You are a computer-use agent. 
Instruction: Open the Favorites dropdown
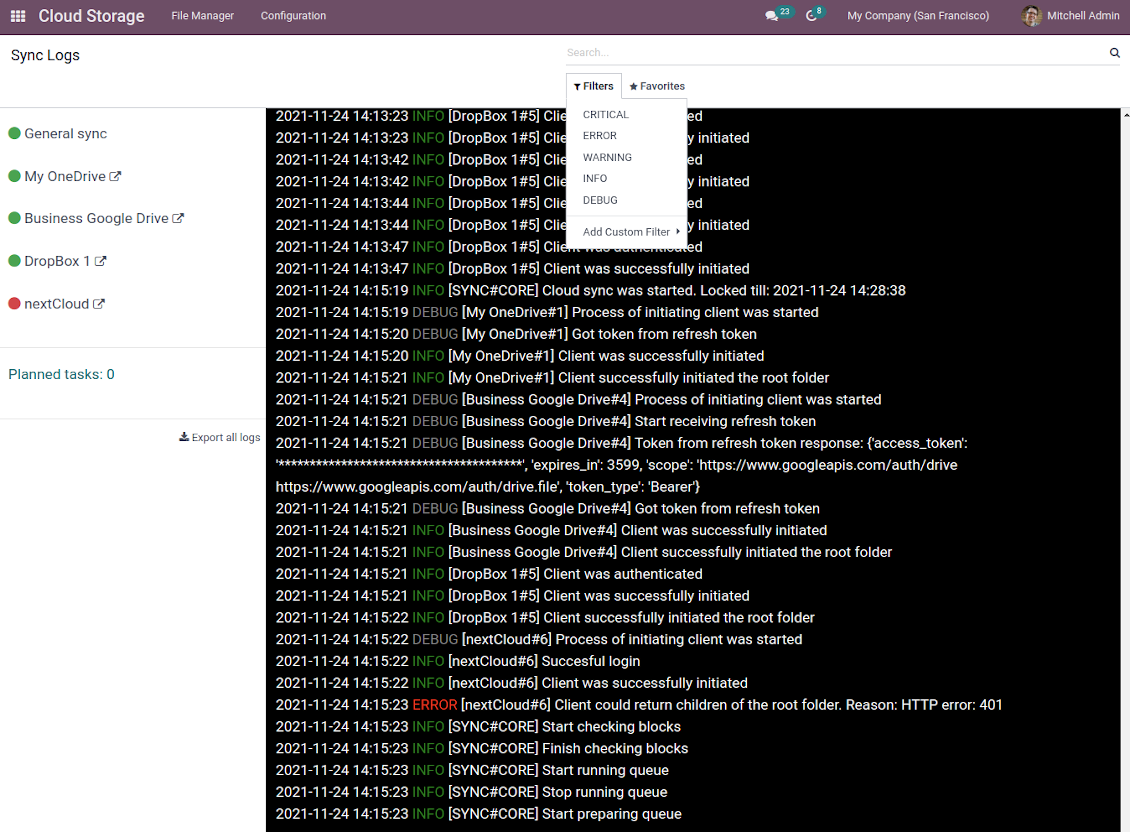[x=657, y=86]
